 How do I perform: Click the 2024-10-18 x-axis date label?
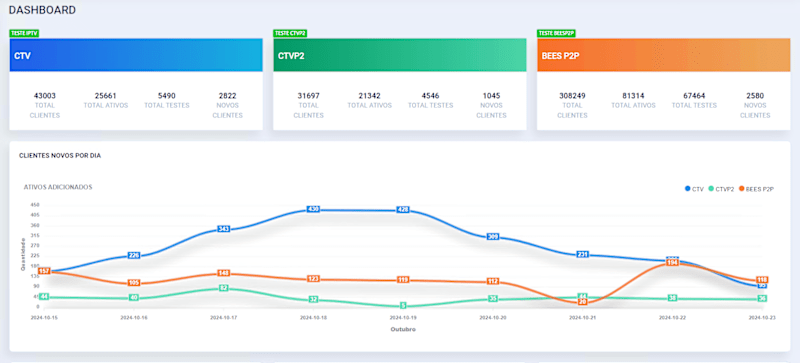[313, 317]
